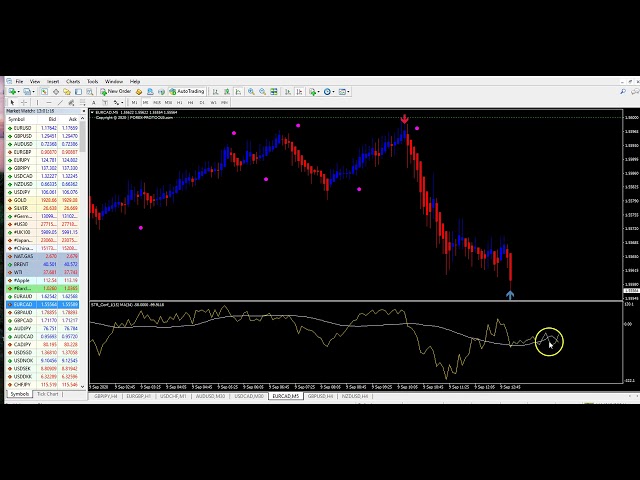
Task: Select the trendline drawing tool
Action: click(60, 102)
